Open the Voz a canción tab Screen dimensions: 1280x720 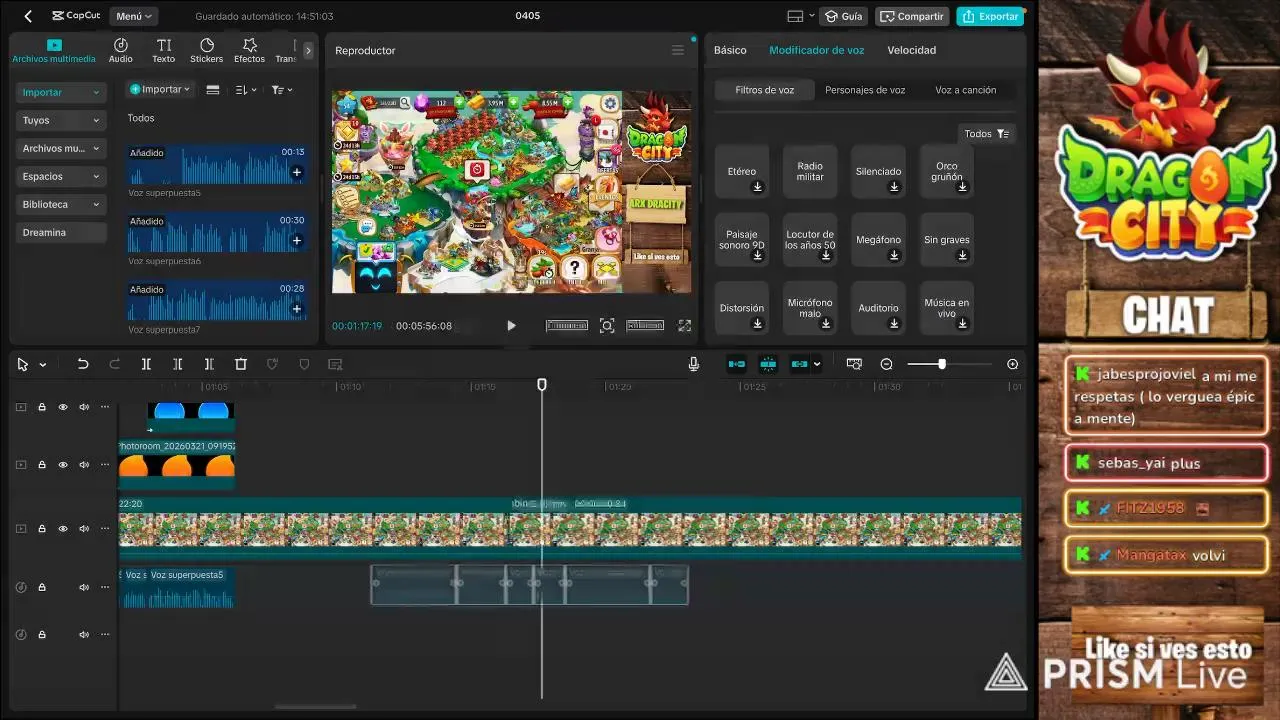point(966,90)
